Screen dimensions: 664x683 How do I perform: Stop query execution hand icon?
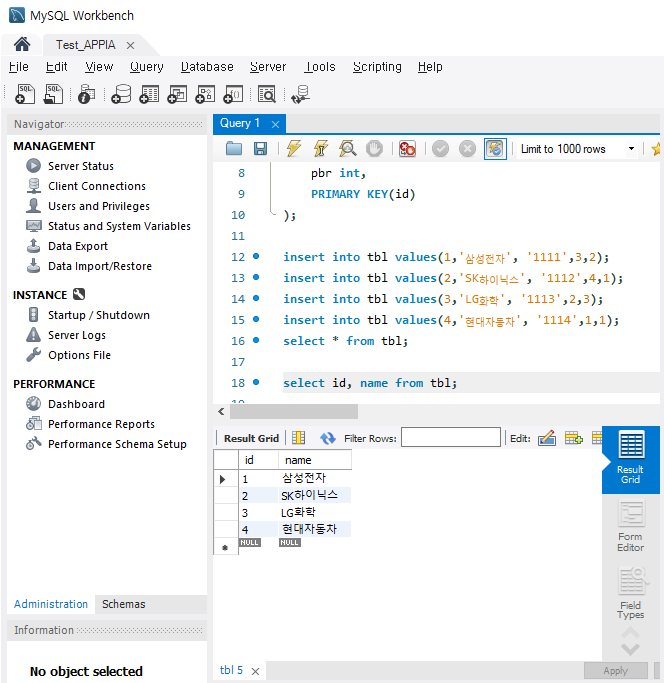374,149
